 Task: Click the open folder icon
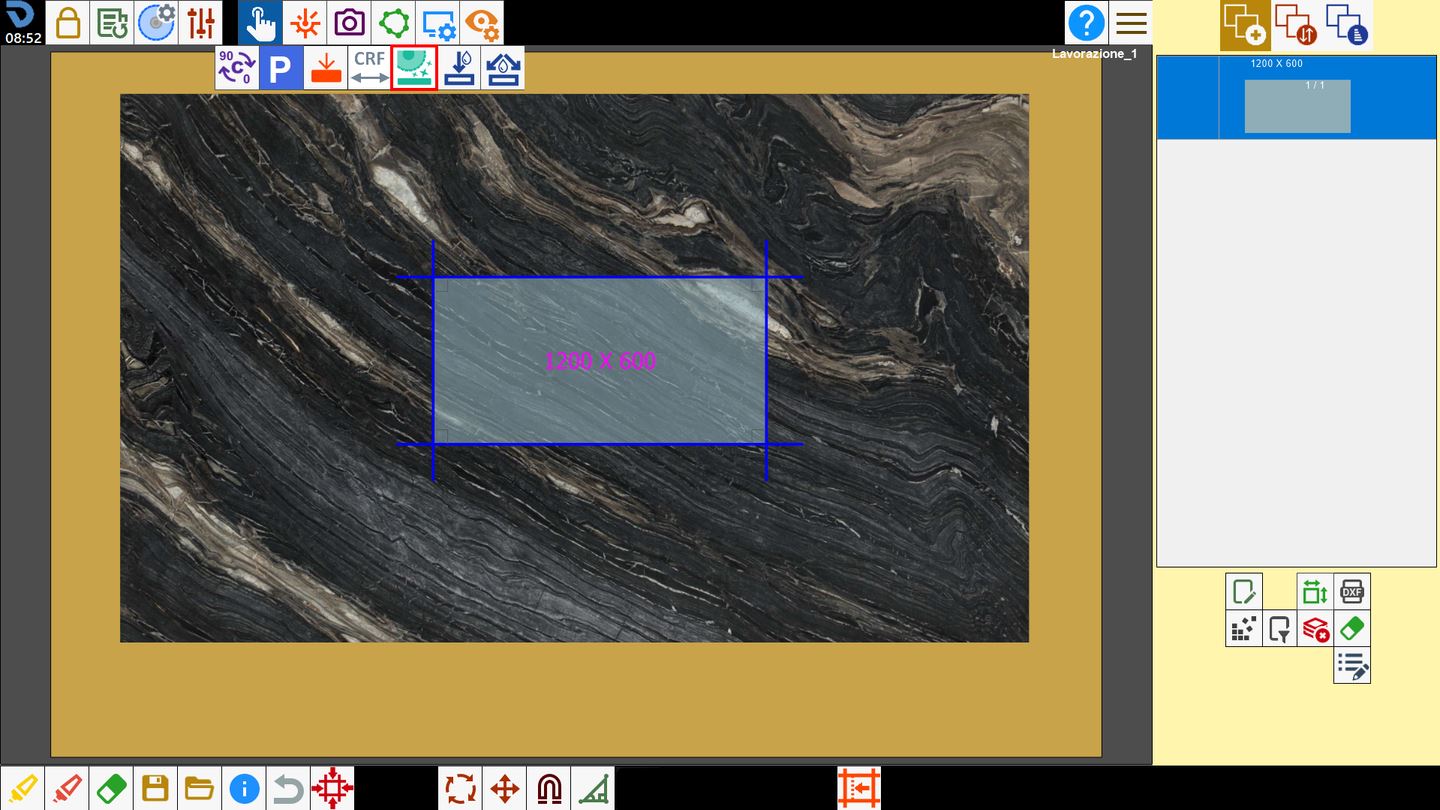[x=199, y=788]
